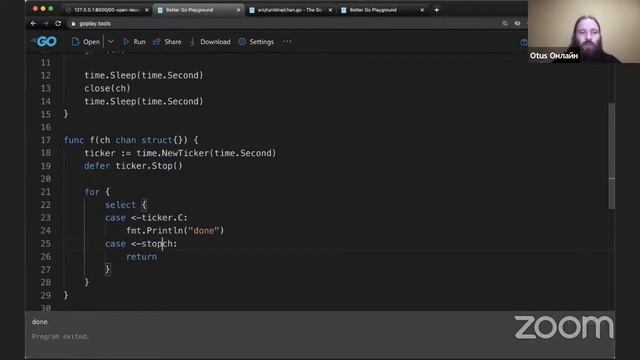Click time.NewTicker on line 18

click(172, 153)
